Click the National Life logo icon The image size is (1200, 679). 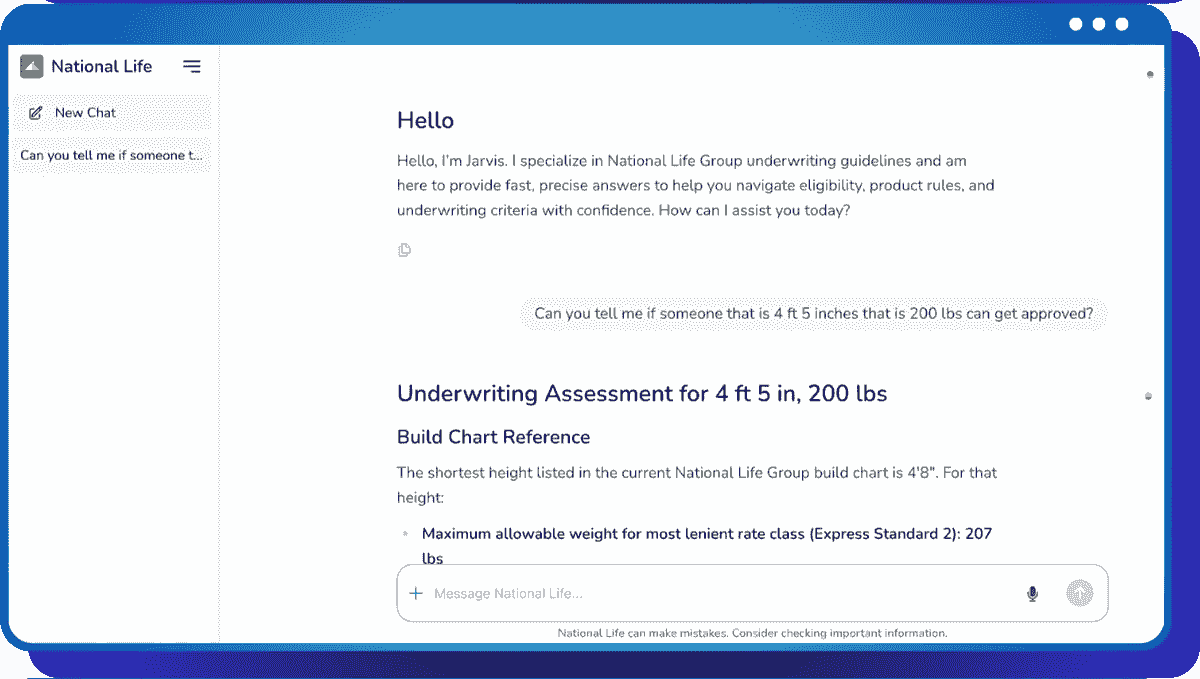click(32, 66)
